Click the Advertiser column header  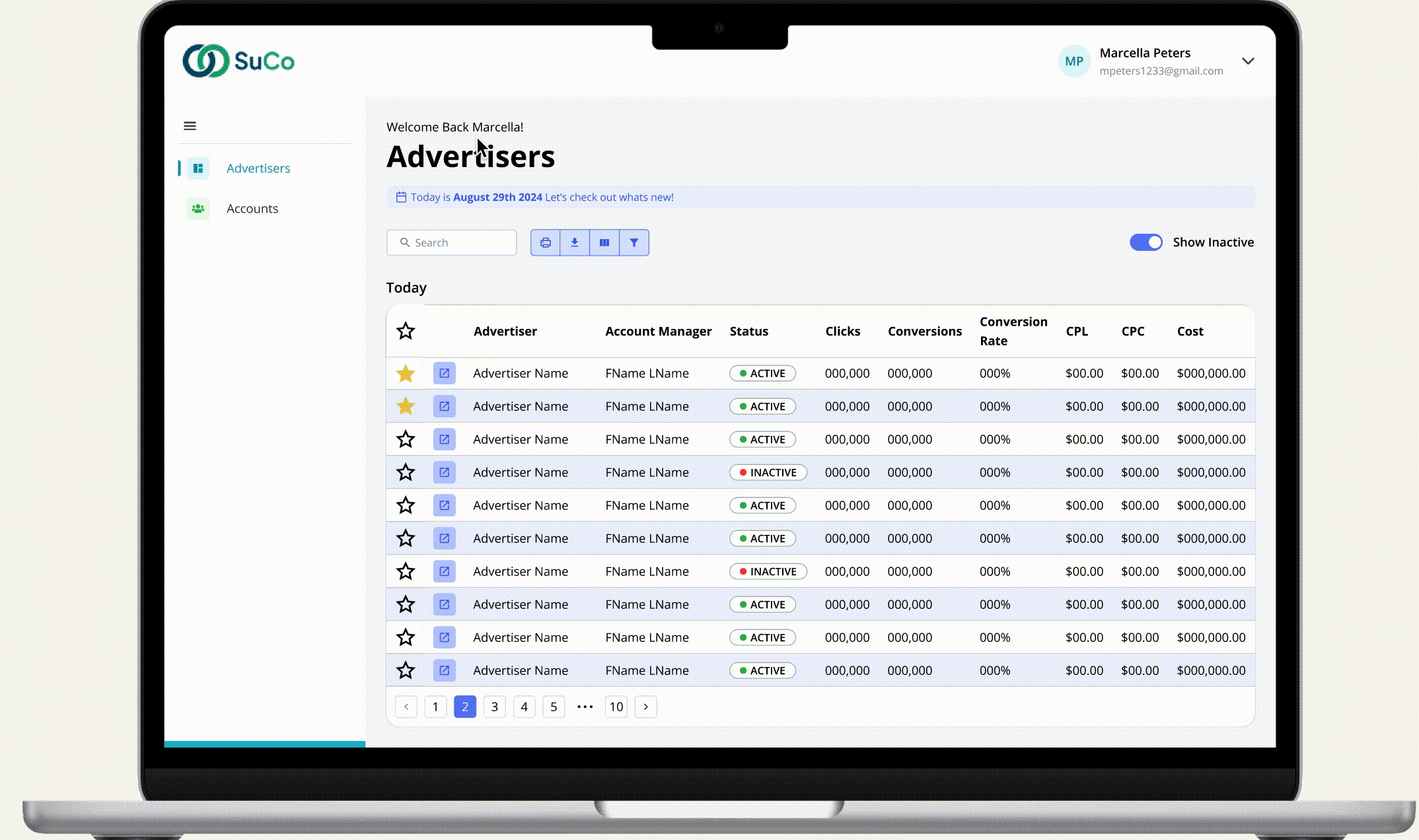click(x=505, y=331)
